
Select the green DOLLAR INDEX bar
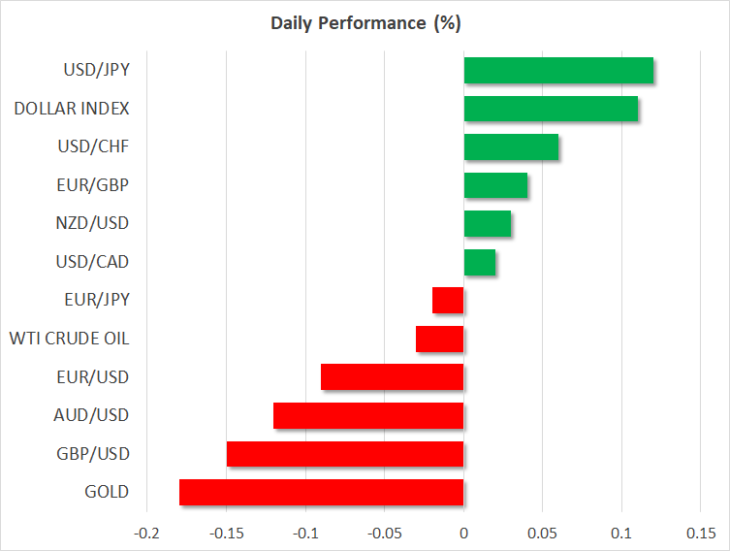coord(551,108)
